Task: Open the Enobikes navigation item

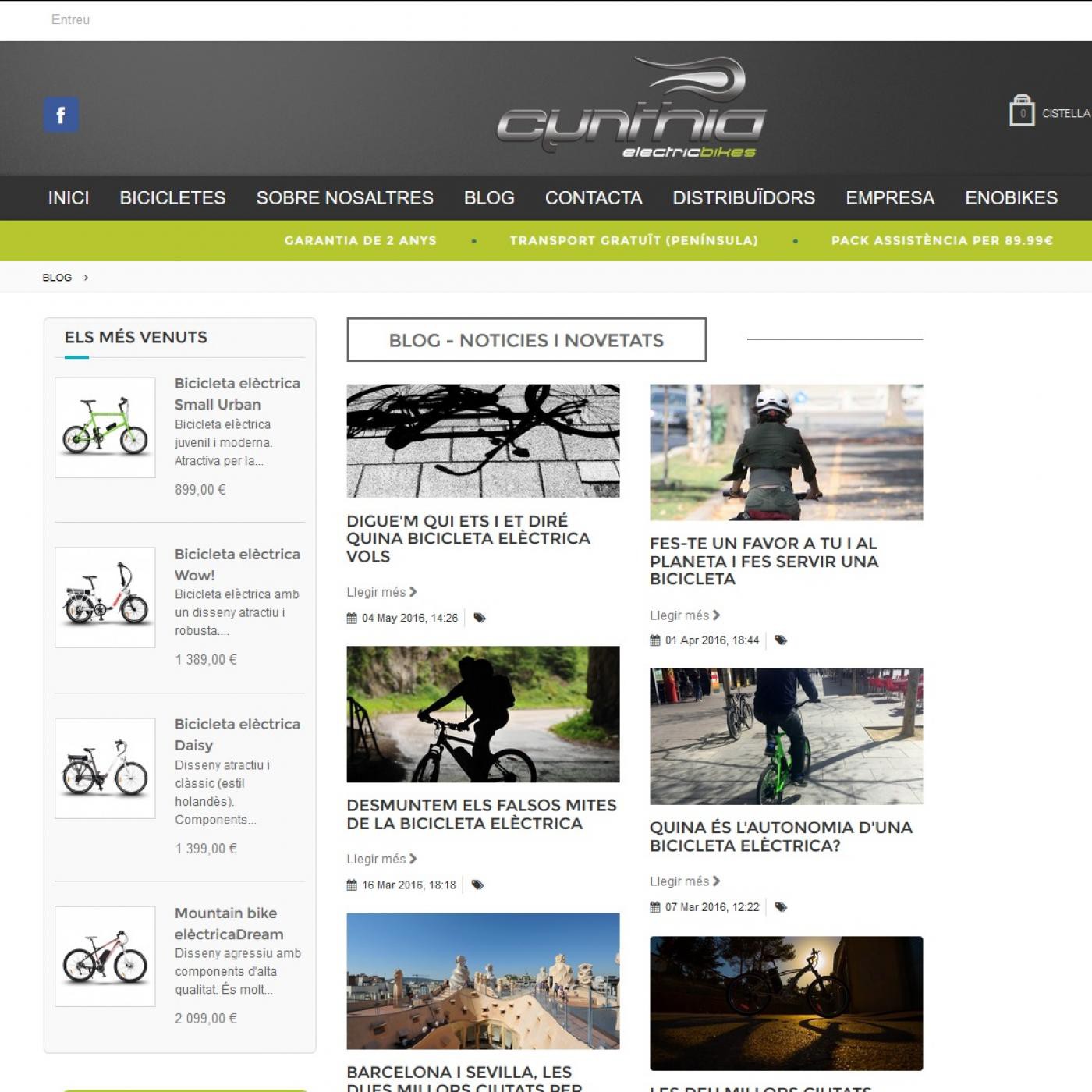Action: [1011, 198]
